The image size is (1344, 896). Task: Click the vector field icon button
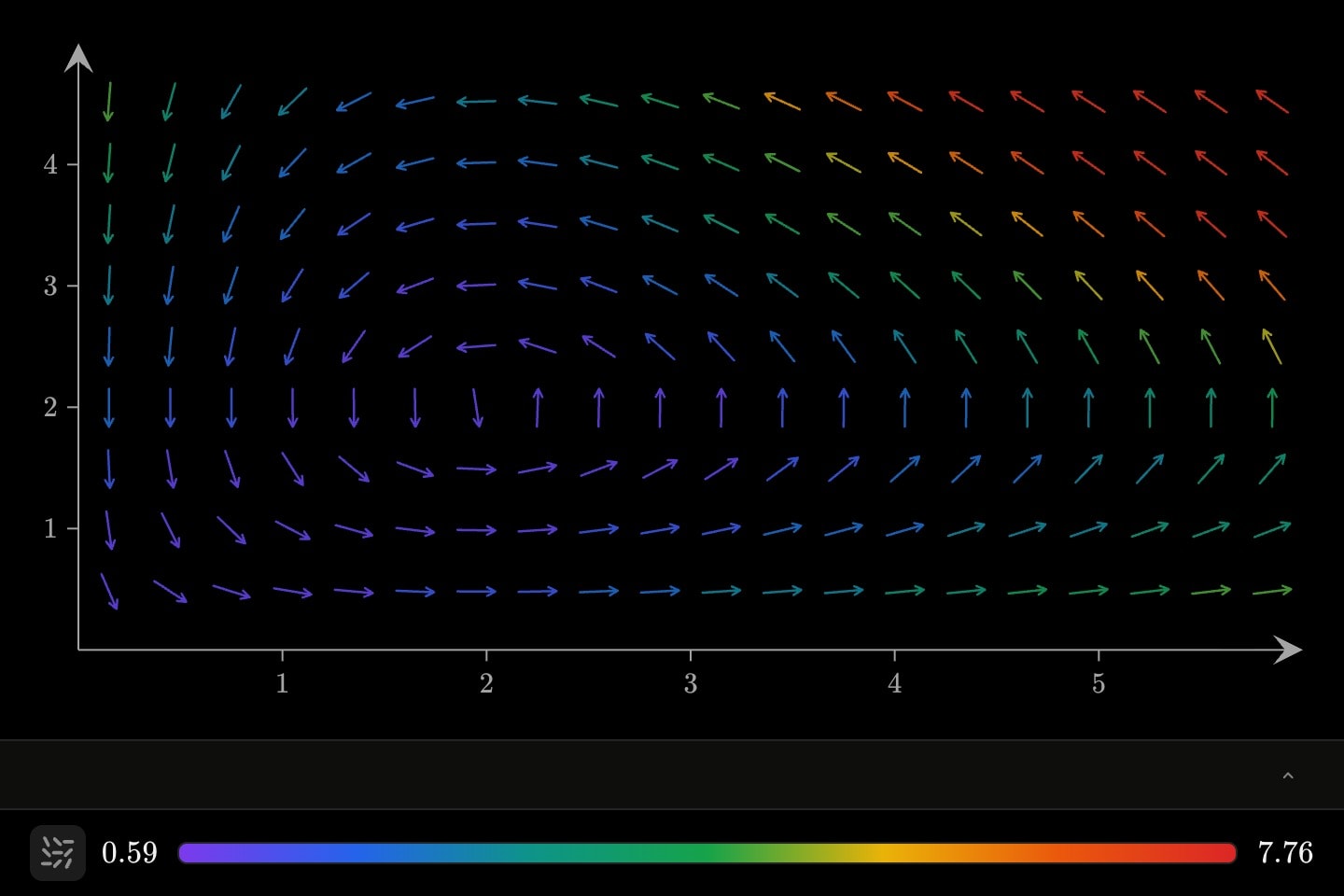click(x=58, y=853)
